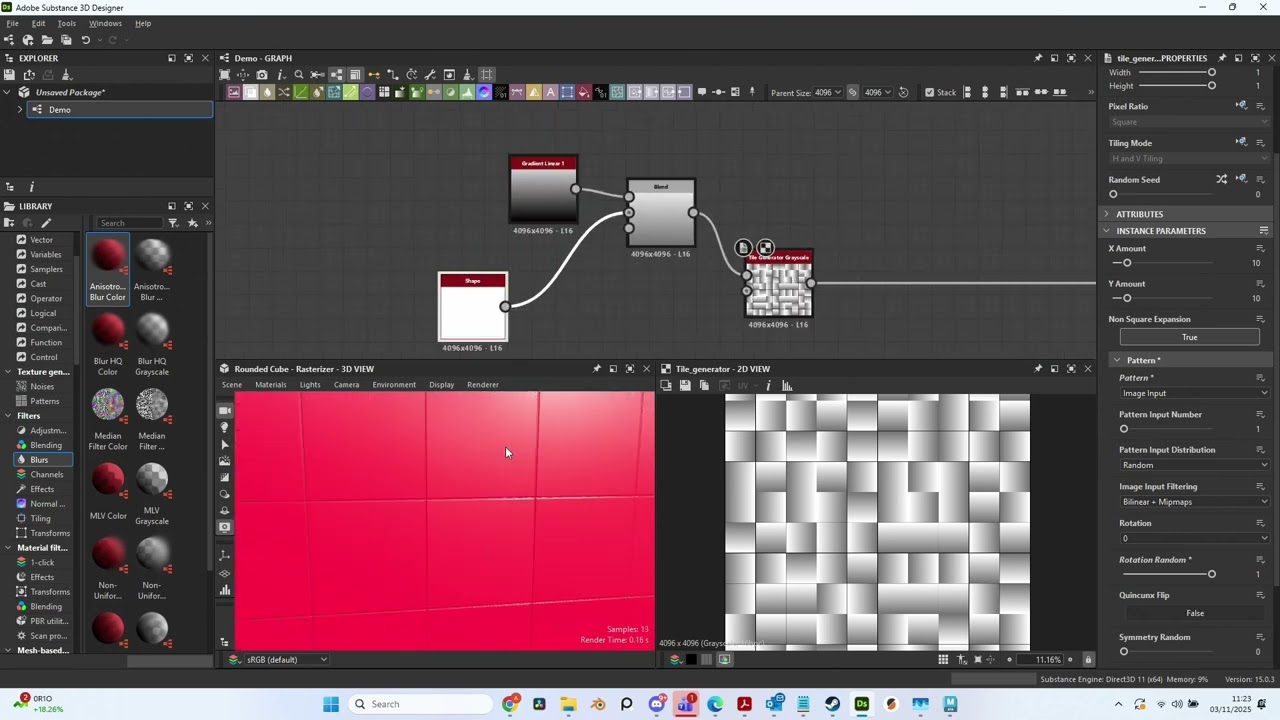Screen dimensions: 1280x720
Task: Toggle Quincunx Flip False button
Action: click(1195, 613)
